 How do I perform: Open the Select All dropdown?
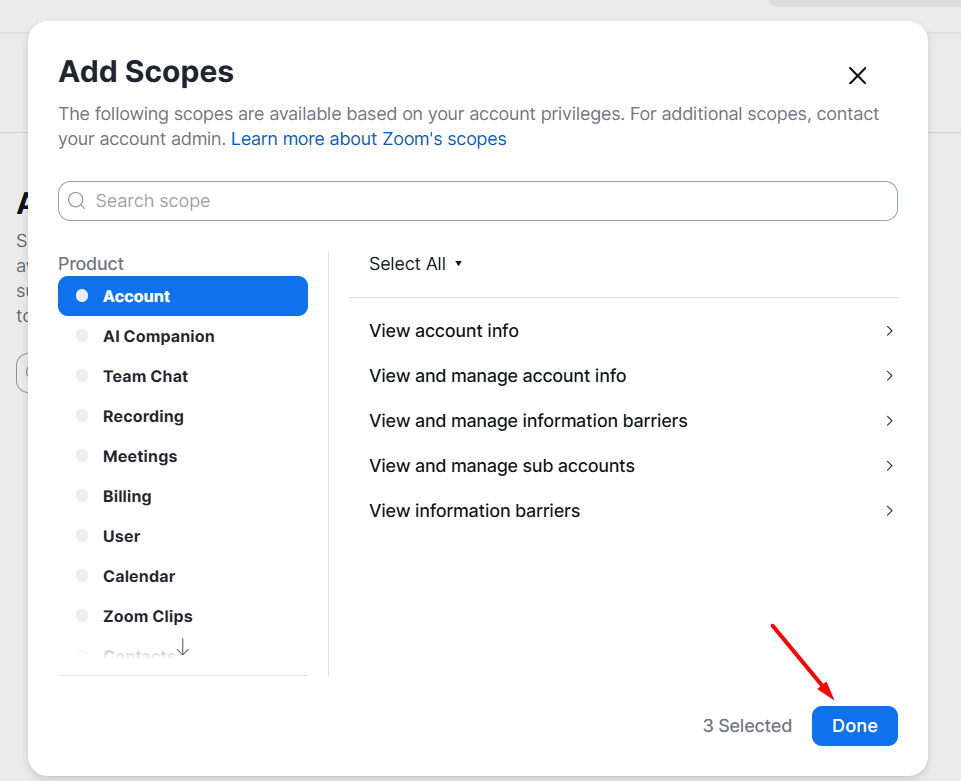416,264
